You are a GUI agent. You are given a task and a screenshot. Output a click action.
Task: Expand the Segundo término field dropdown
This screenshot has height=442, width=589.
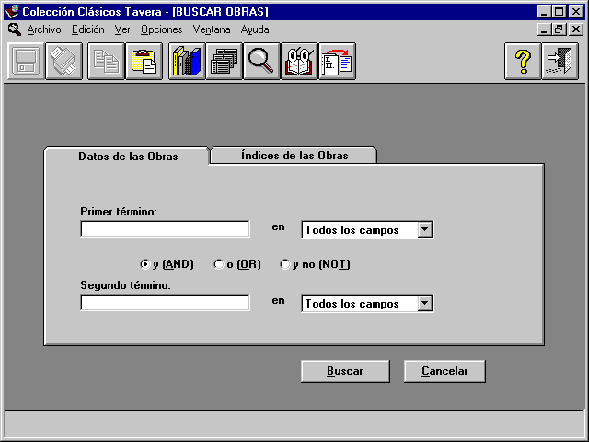(425, 303)
